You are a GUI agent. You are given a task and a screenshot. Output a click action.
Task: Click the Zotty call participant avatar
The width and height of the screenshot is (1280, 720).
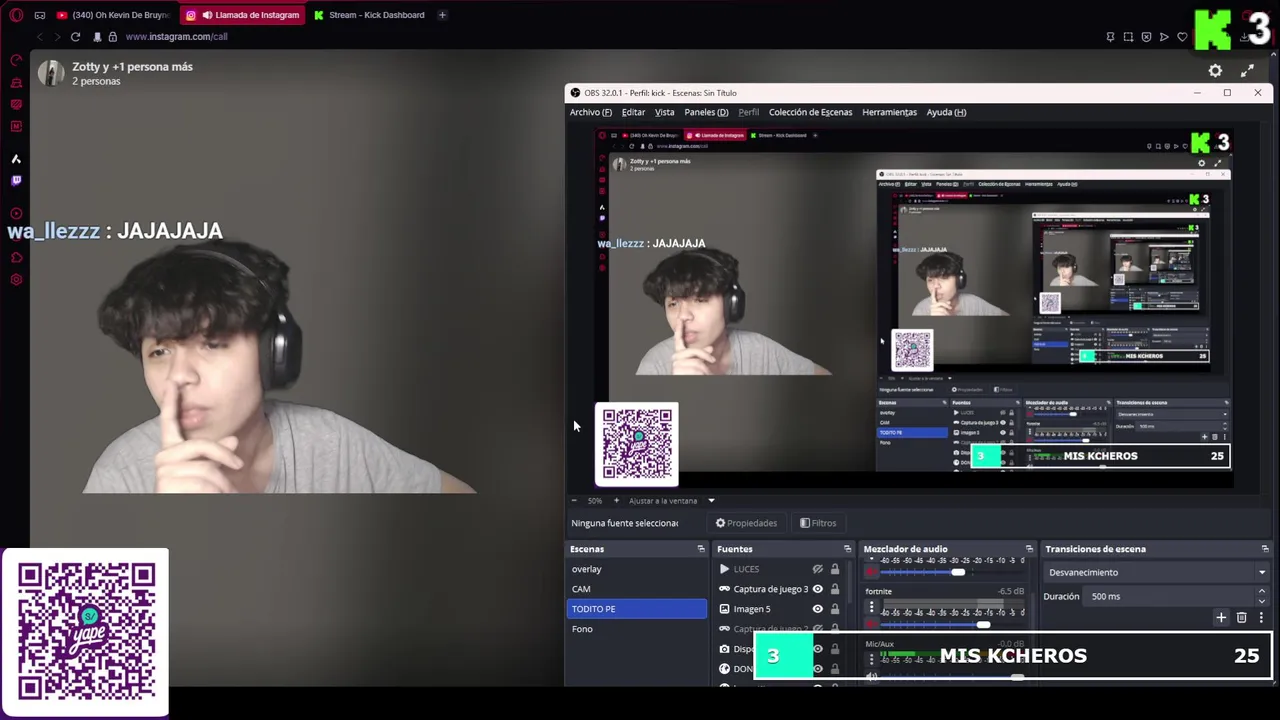(x=51, y=73)
